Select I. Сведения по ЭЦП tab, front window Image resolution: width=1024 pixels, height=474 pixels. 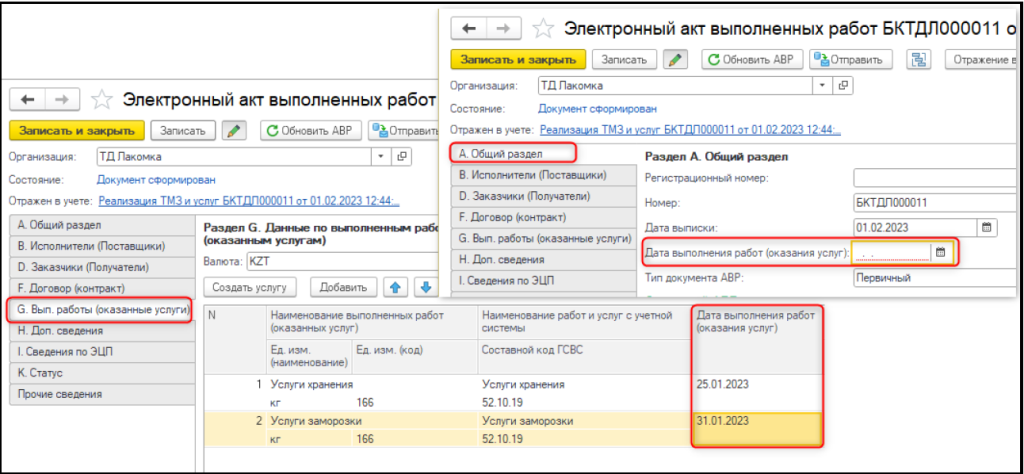tap(543, 281)
